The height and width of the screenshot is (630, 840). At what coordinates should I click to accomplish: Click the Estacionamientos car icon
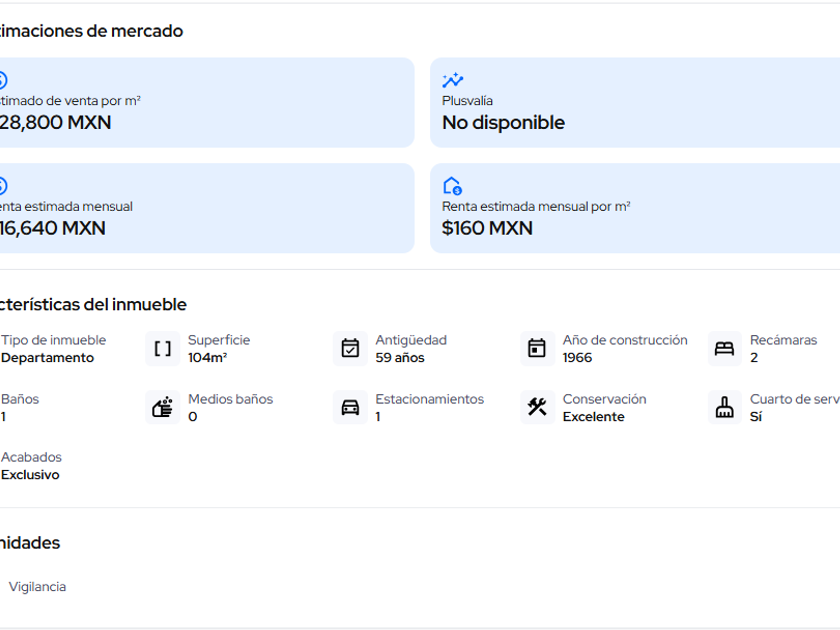(x=350, y=407)
